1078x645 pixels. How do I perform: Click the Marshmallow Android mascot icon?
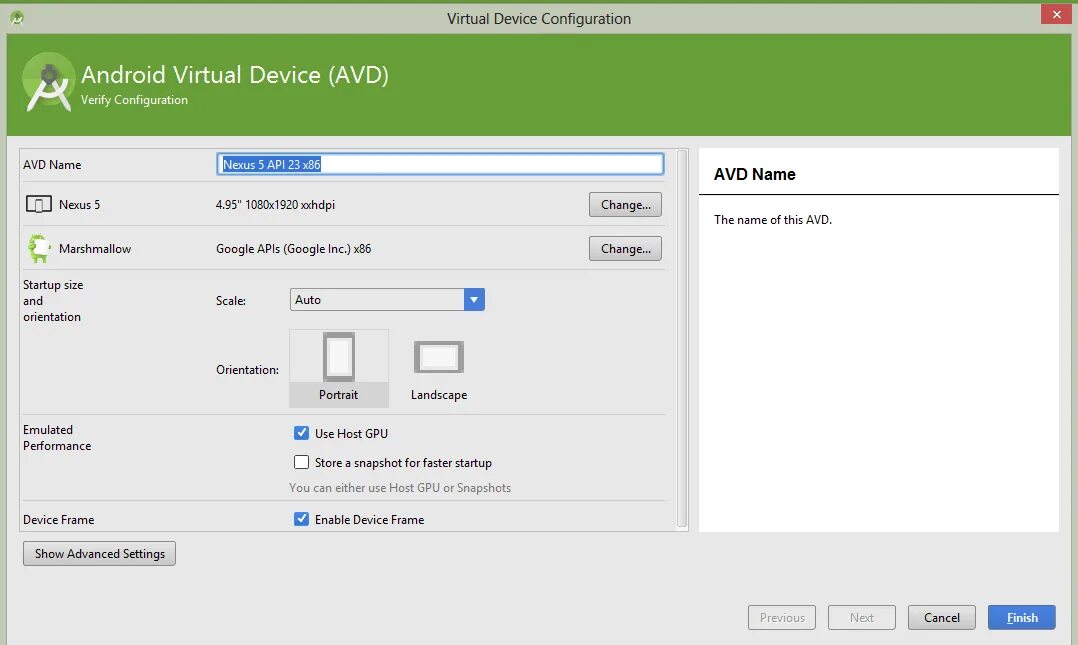point(39,248)
